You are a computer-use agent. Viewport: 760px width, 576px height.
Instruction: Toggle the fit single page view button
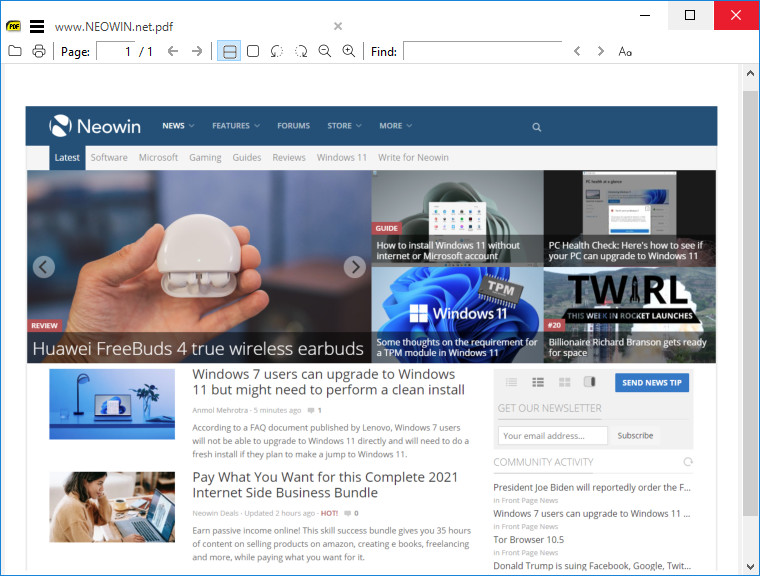coord(253,51)
